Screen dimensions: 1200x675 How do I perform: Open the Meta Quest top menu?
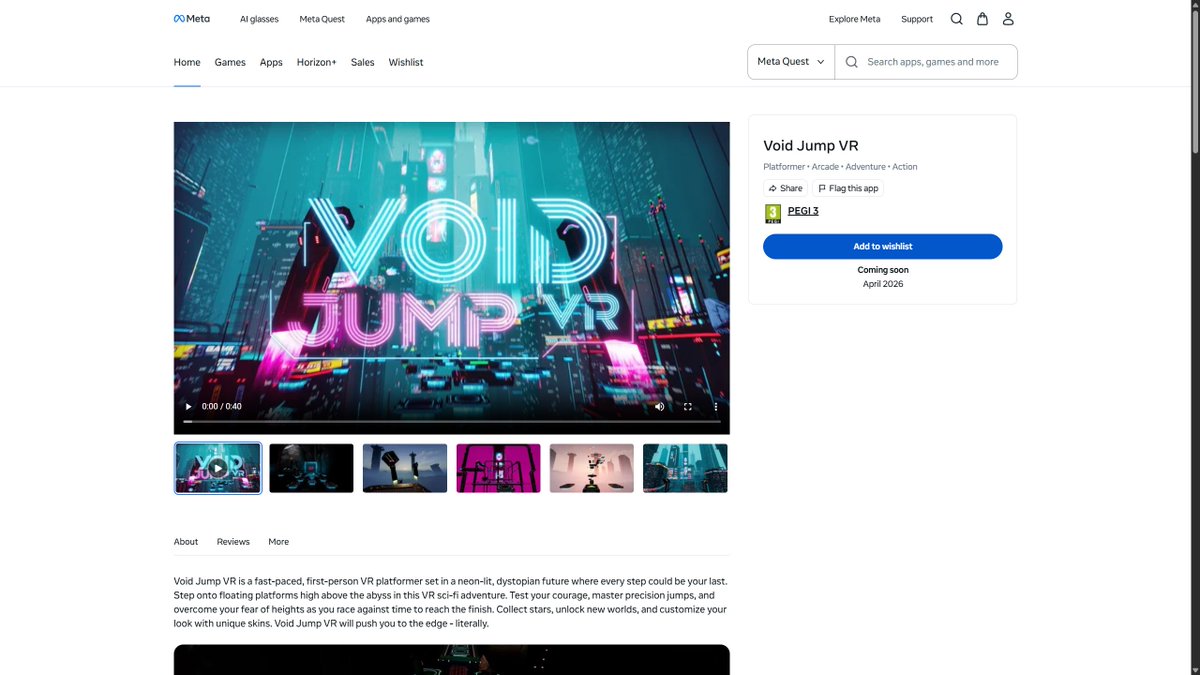pos(322,19)
